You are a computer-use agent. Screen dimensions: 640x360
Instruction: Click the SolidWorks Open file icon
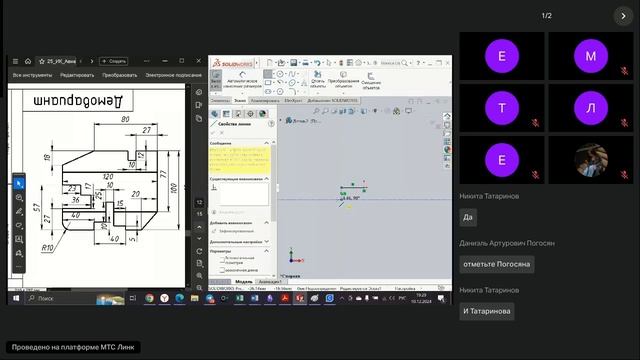281,62
